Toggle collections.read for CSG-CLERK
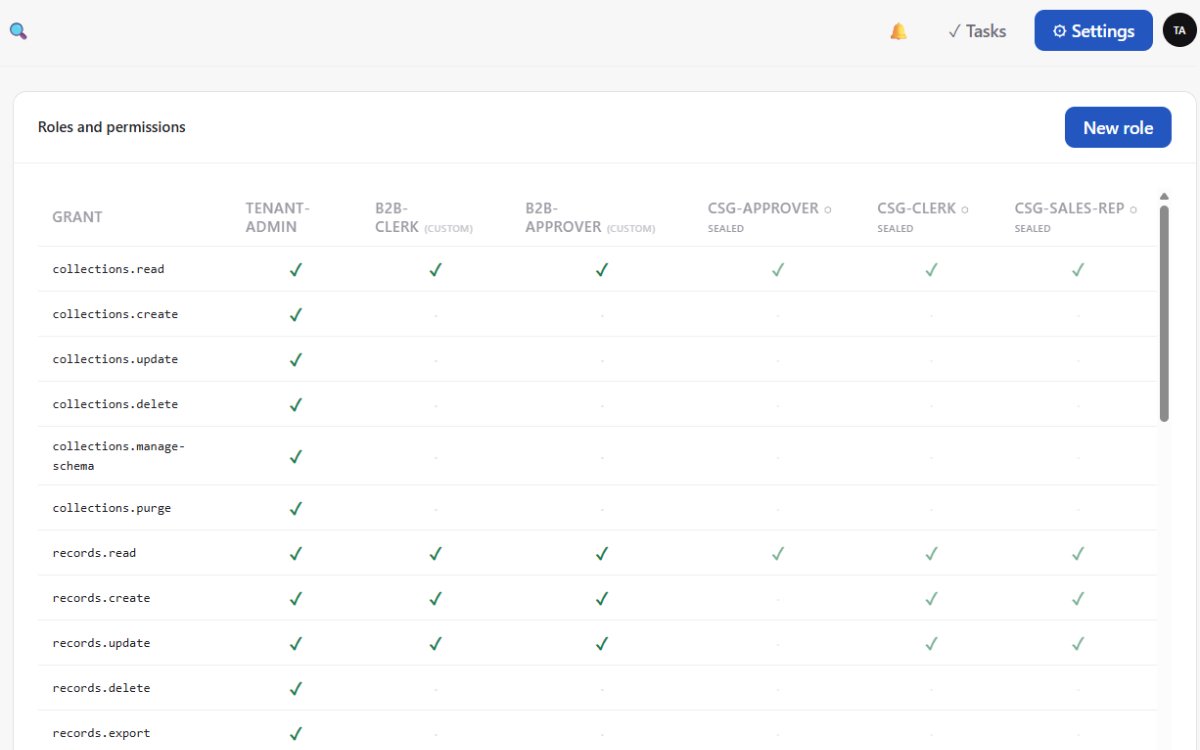Screen dimensions: 1200x750 click(x=931, y=269)
